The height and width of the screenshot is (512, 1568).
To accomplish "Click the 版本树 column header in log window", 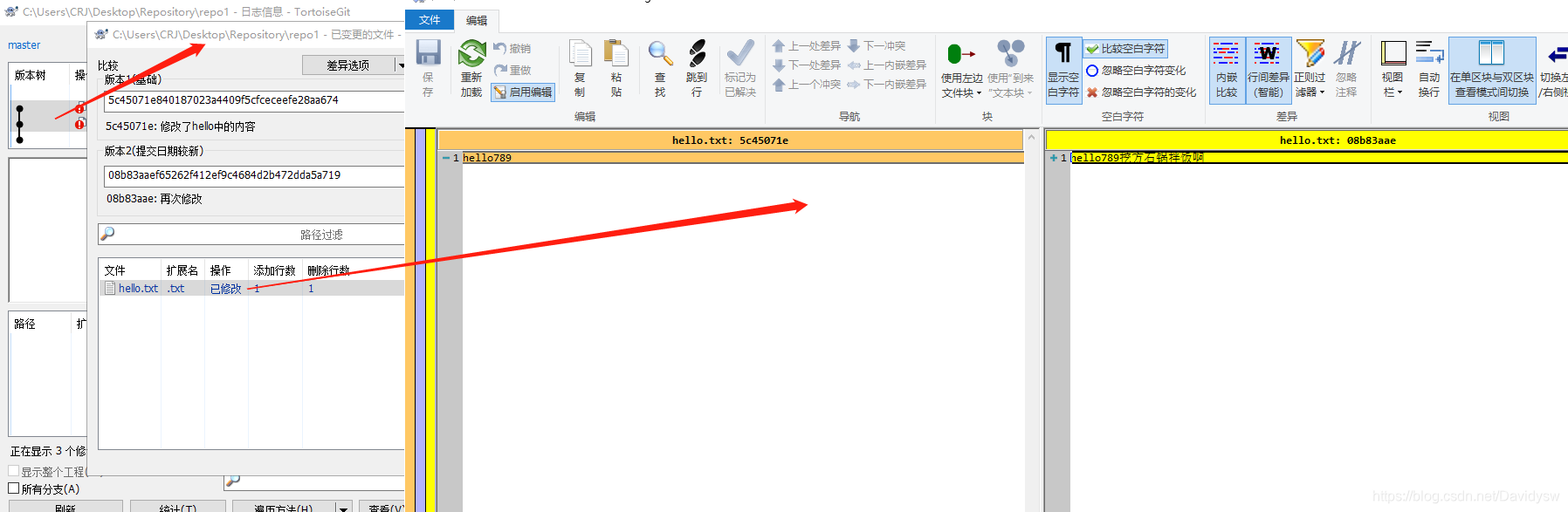I will (39, 75).
